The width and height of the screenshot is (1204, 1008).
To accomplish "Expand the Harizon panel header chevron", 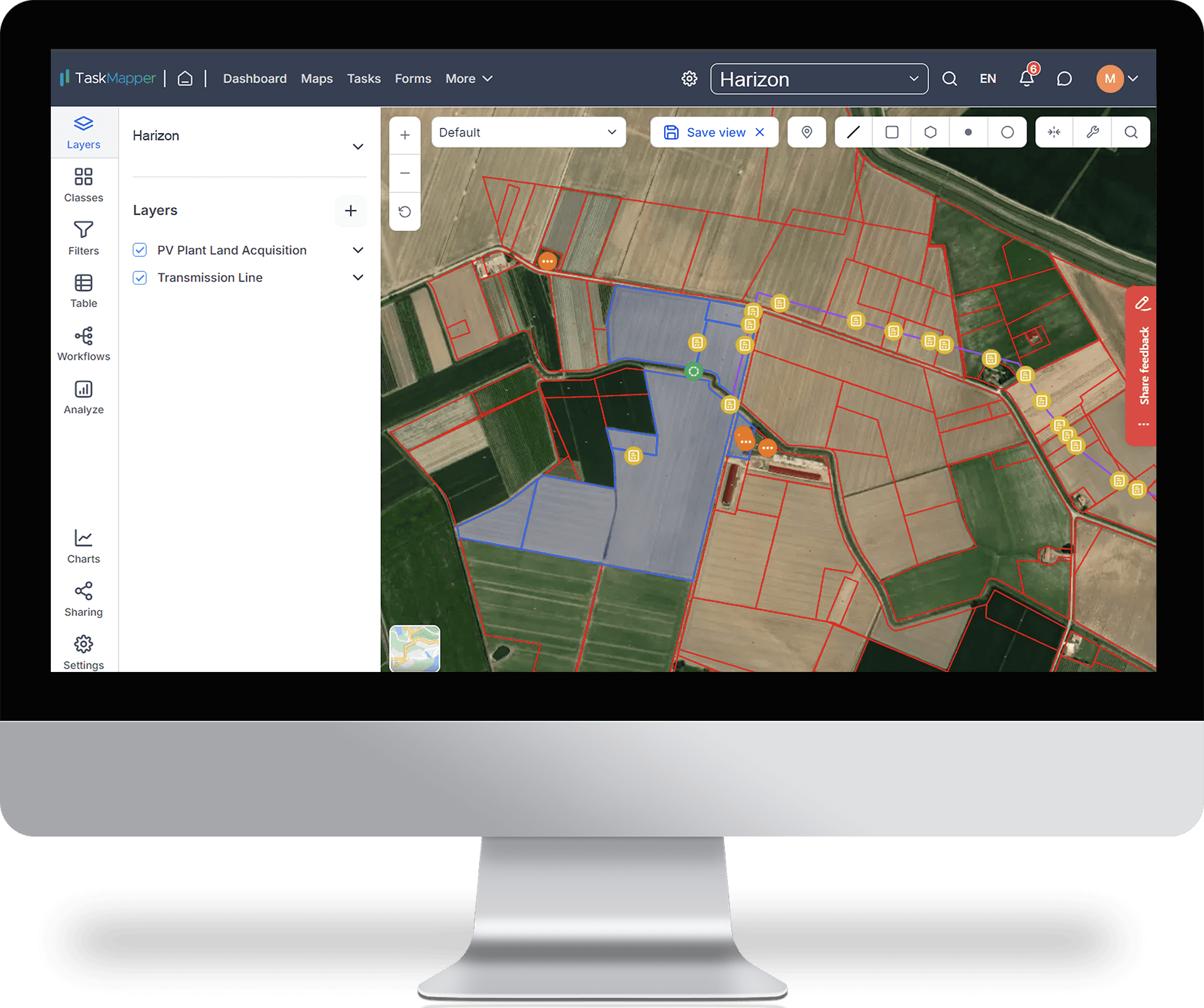I will (358, 147).
